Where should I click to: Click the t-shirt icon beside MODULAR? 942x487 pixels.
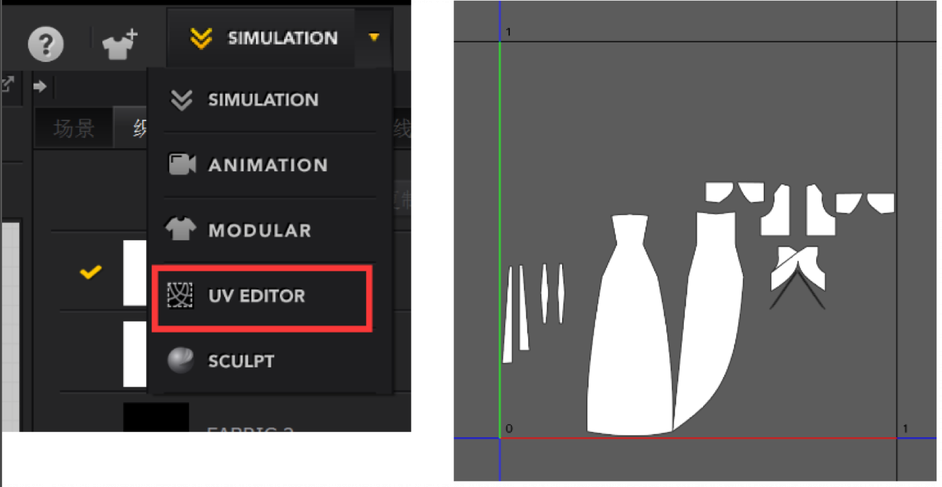coord(181,230)
